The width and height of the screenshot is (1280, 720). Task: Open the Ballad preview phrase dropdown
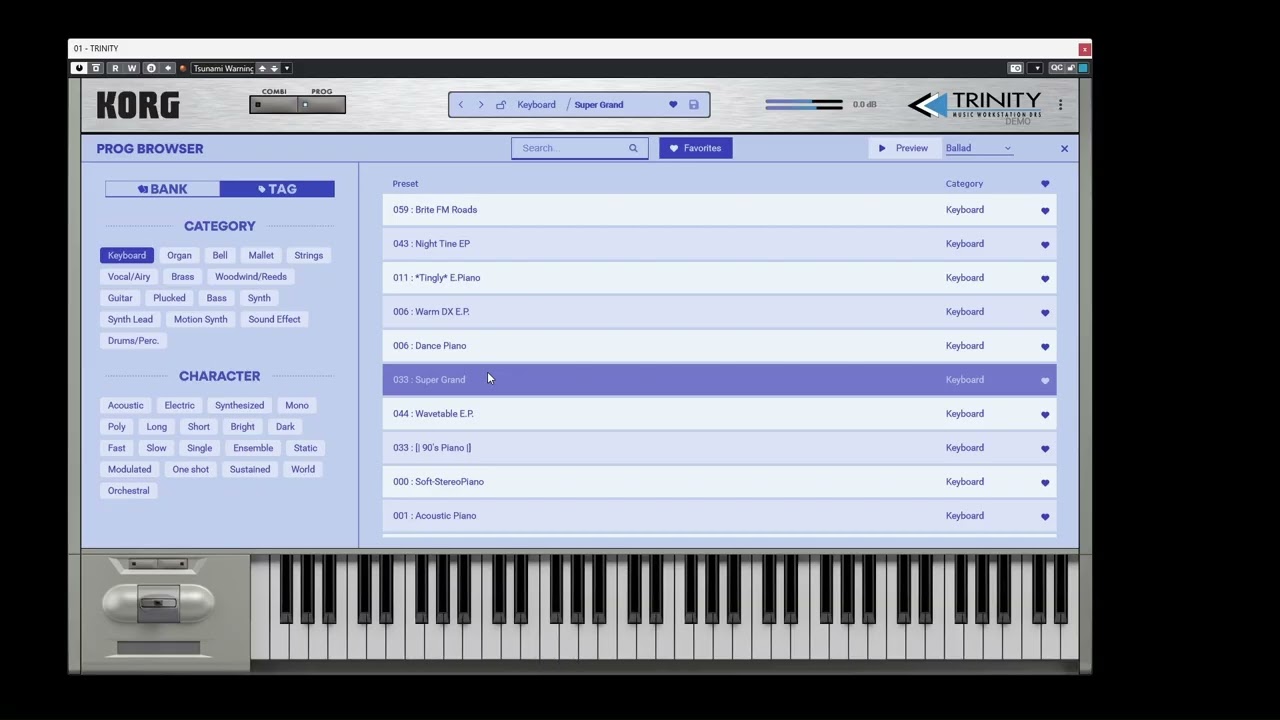[979, 148]
